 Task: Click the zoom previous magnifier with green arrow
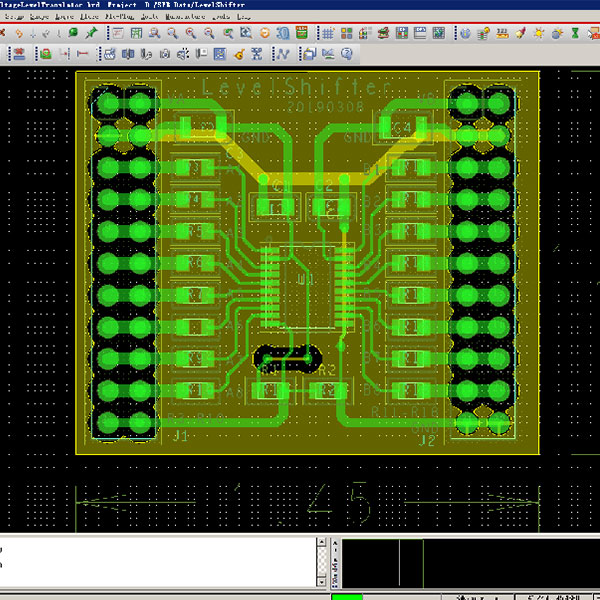228,34
